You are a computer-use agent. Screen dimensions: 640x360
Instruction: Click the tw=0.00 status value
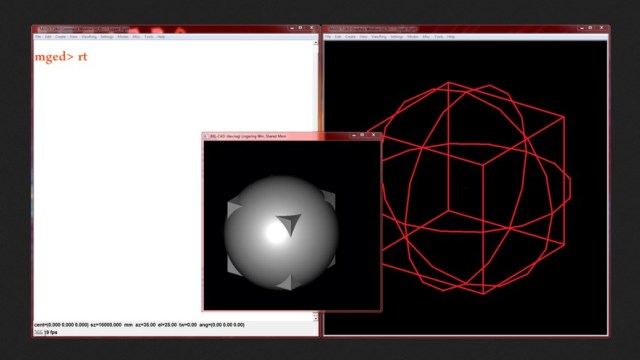pyautogui.click(x=188, y=325)
